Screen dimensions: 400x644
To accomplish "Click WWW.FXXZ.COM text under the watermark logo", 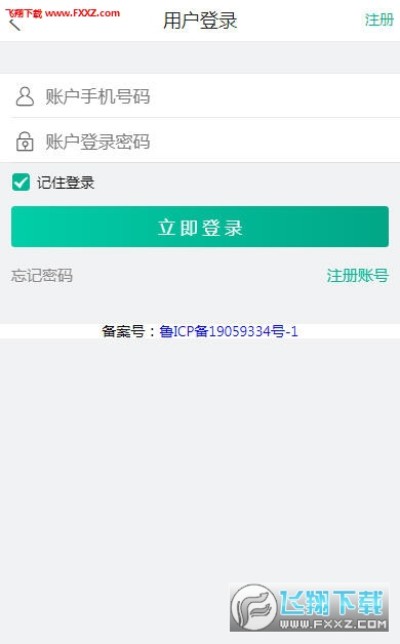I will [x=333, y=625].
